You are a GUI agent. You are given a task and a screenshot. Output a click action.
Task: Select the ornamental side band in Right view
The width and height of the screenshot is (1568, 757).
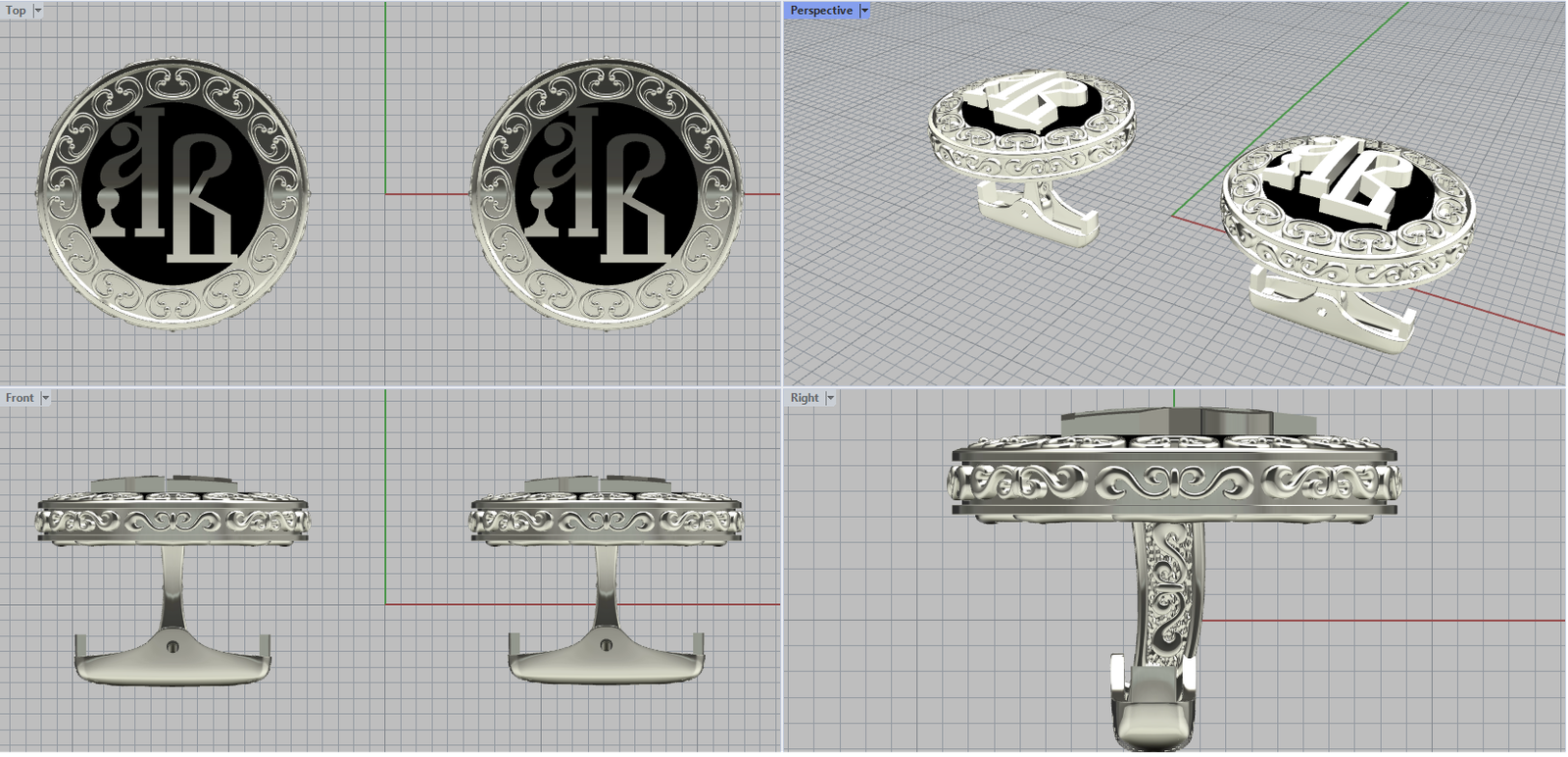pyautogui.click(x=1174, y=481)
